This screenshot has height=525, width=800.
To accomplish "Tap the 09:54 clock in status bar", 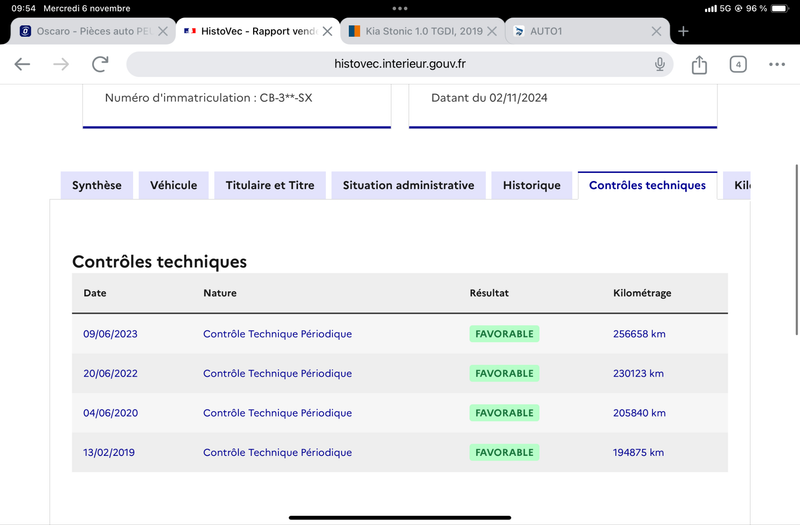I will (x=23, y=8).
